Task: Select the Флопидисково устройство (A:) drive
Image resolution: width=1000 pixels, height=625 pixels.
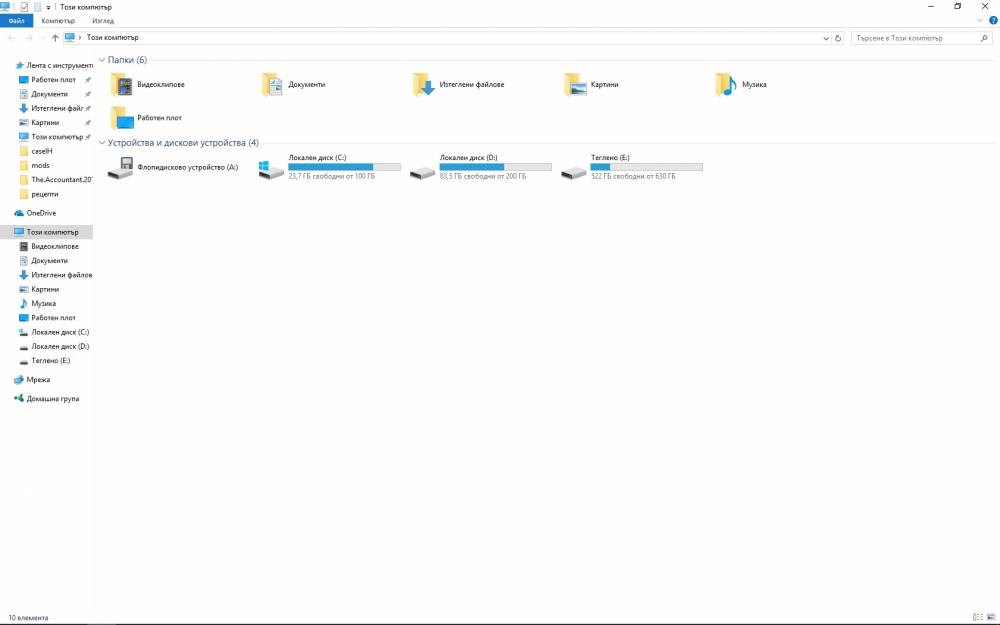Action: (x=173, y=168)
